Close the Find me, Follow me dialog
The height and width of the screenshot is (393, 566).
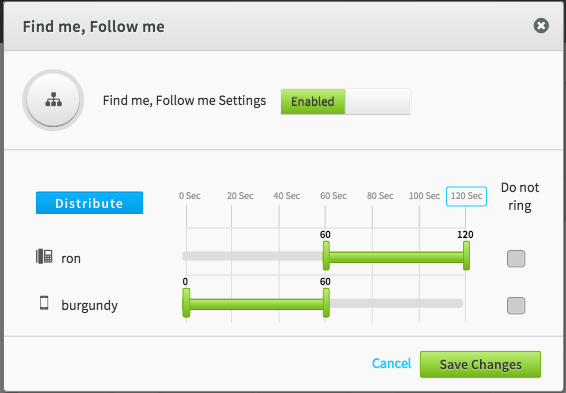(541, 26)
